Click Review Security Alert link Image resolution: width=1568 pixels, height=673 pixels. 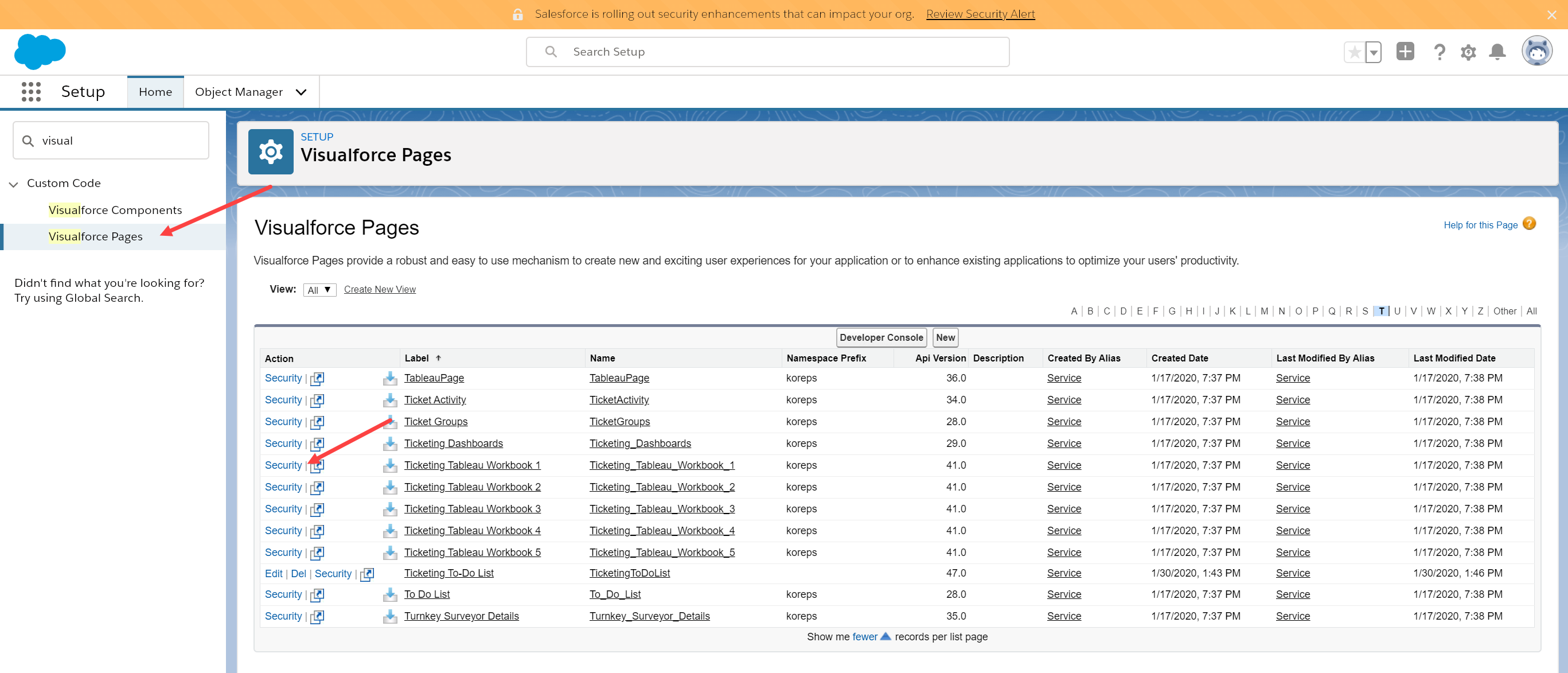[980, 14]
